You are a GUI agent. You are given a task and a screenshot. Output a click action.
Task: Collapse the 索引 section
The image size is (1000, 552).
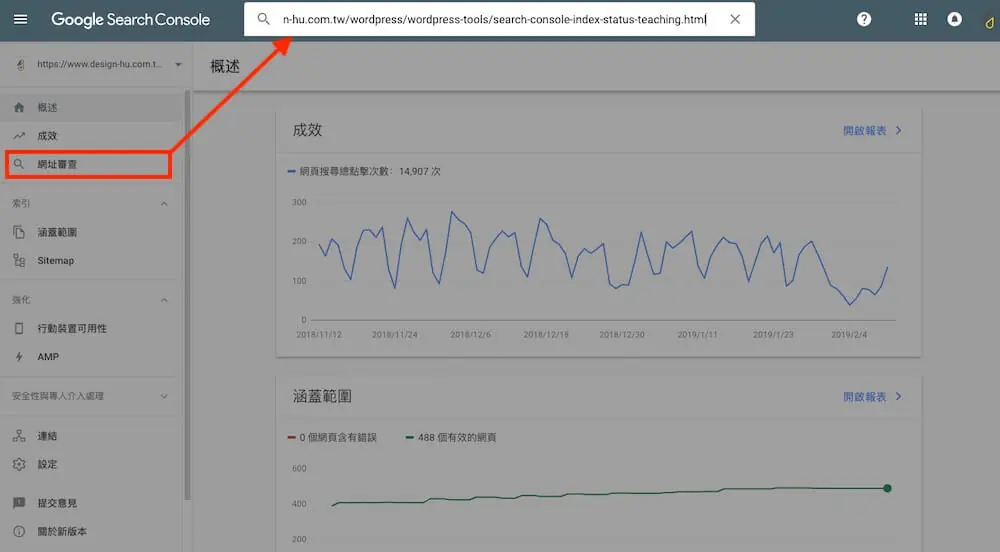point(164,204)
